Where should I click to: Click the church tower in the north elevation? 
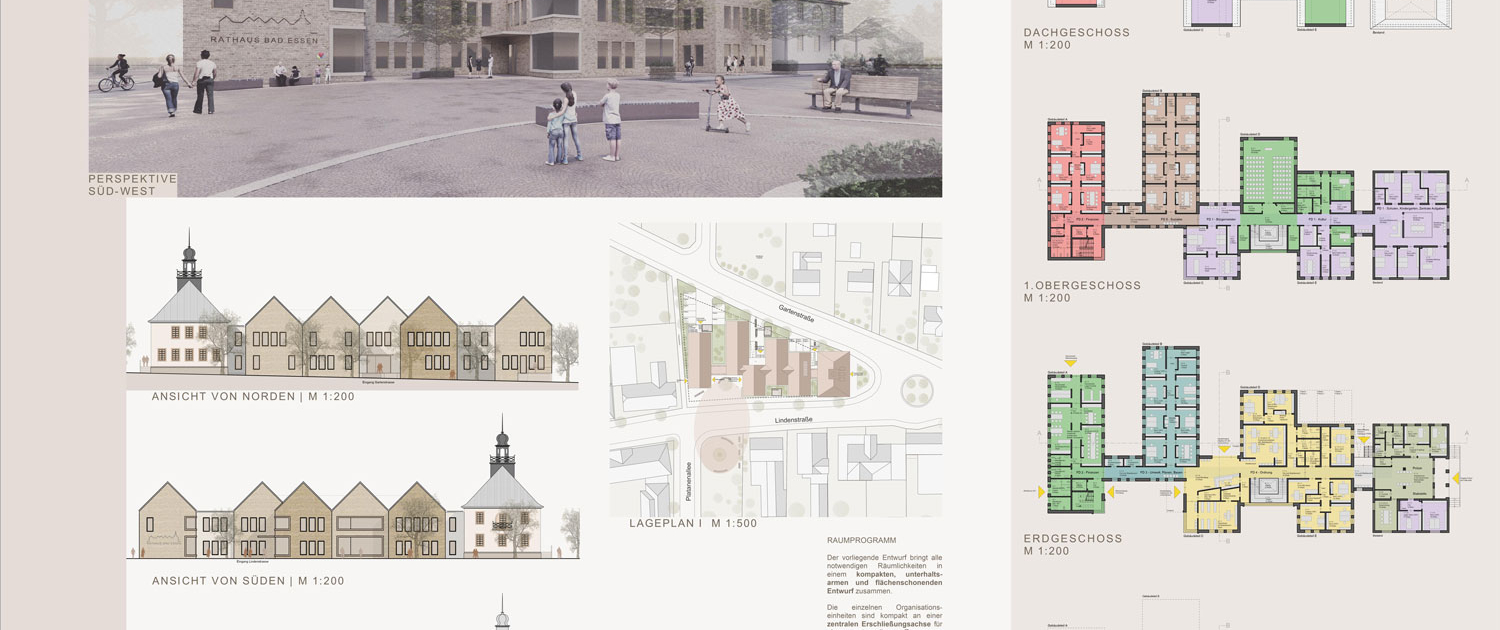coord(189,262)
